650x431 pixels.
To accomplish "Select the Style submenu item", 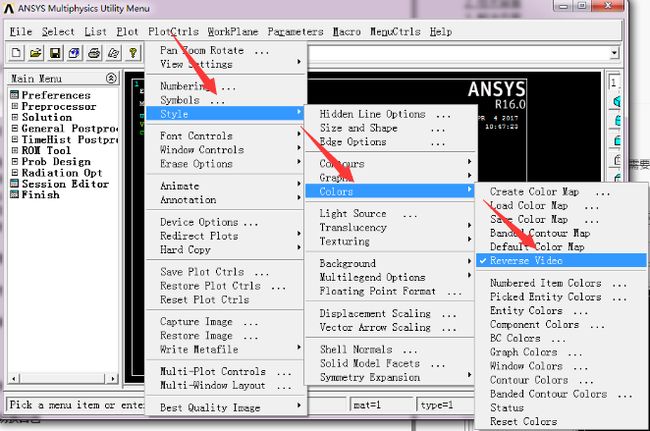I will coord(225,114).
